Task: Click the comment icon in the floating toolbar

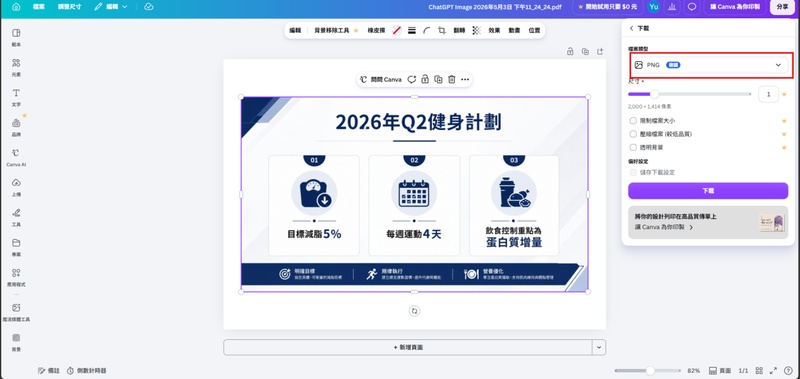Action: point(412,80)
